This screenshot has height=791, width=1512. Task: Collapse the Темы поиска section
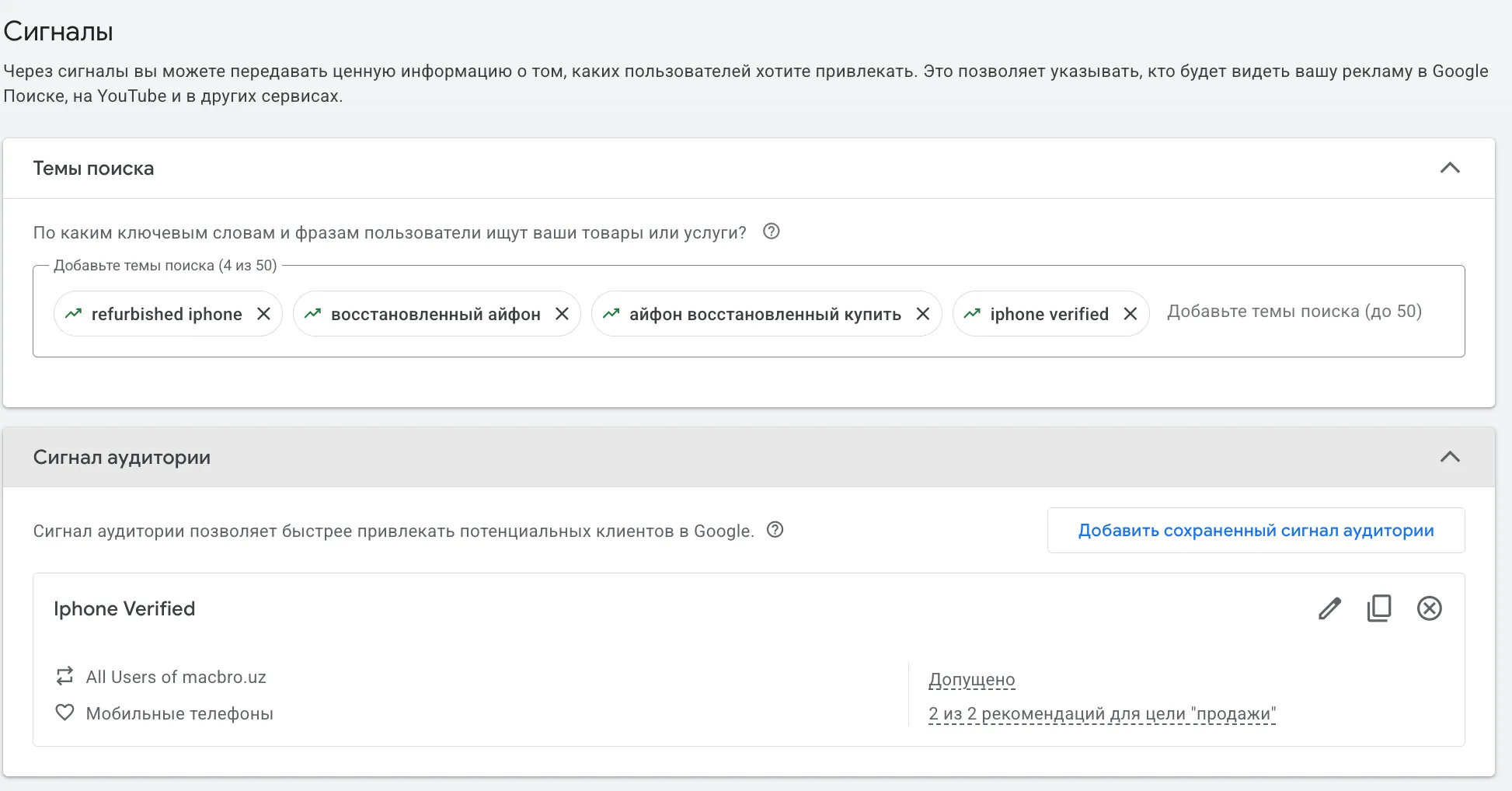(x=1450, y=168)
